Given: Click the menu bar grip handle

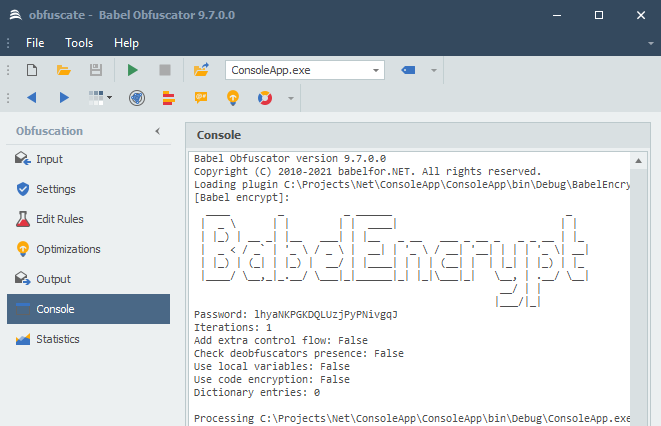Looking at the screenshot, I should (8, 43).
